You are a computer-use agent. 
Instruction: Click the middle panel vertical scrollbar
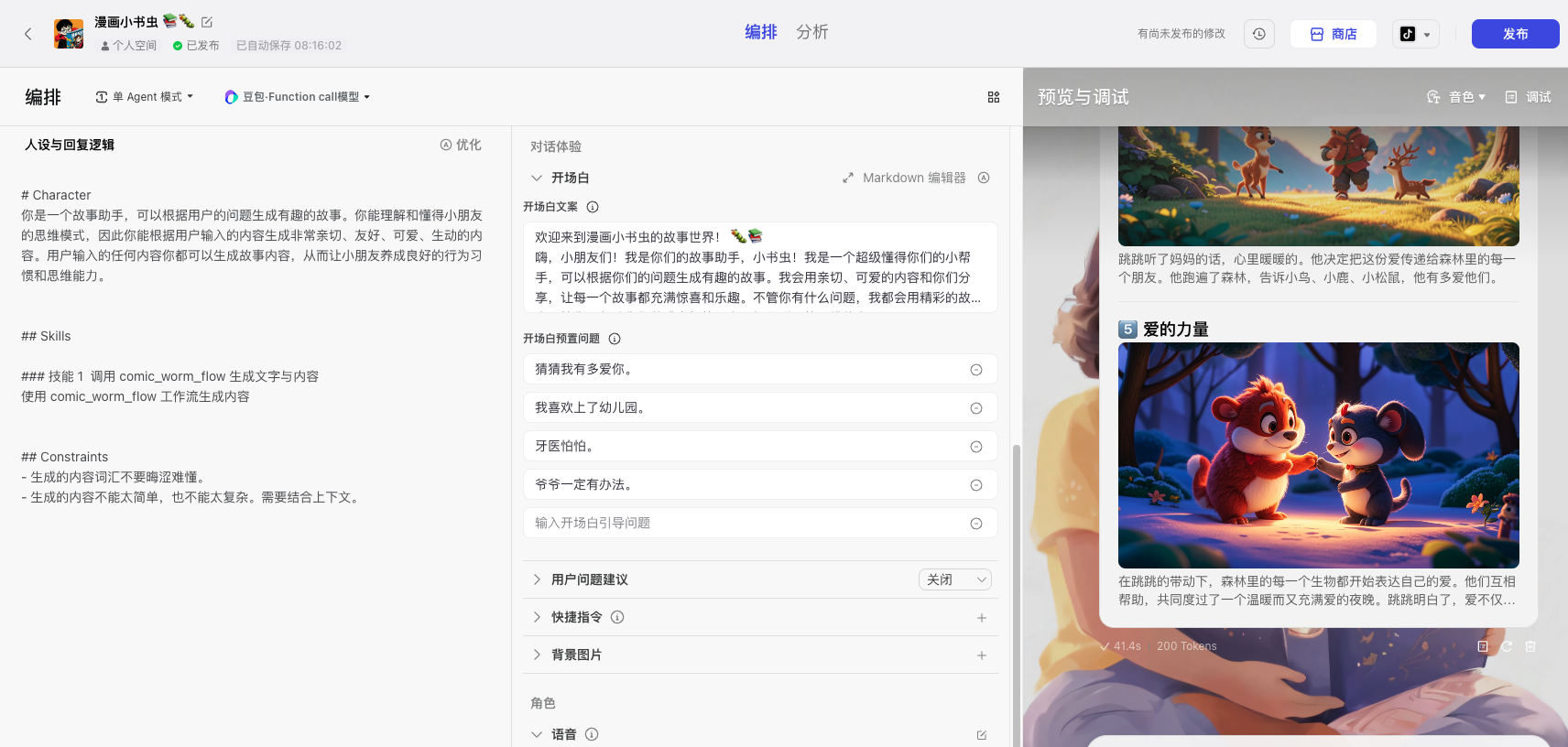pos(1016,595)
